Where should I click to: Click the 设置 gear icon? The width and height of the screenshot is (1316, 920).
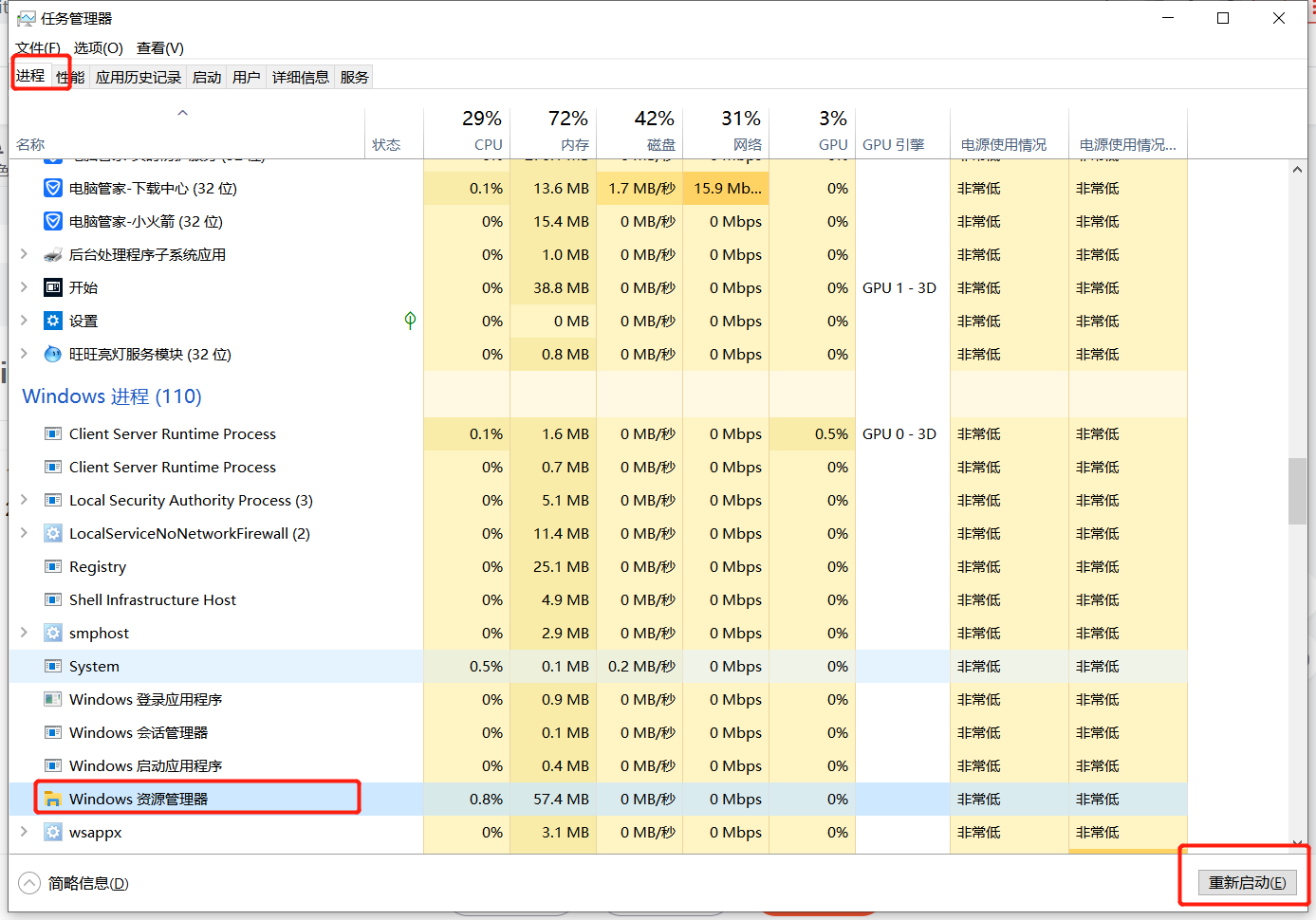[x=52, y=321]
